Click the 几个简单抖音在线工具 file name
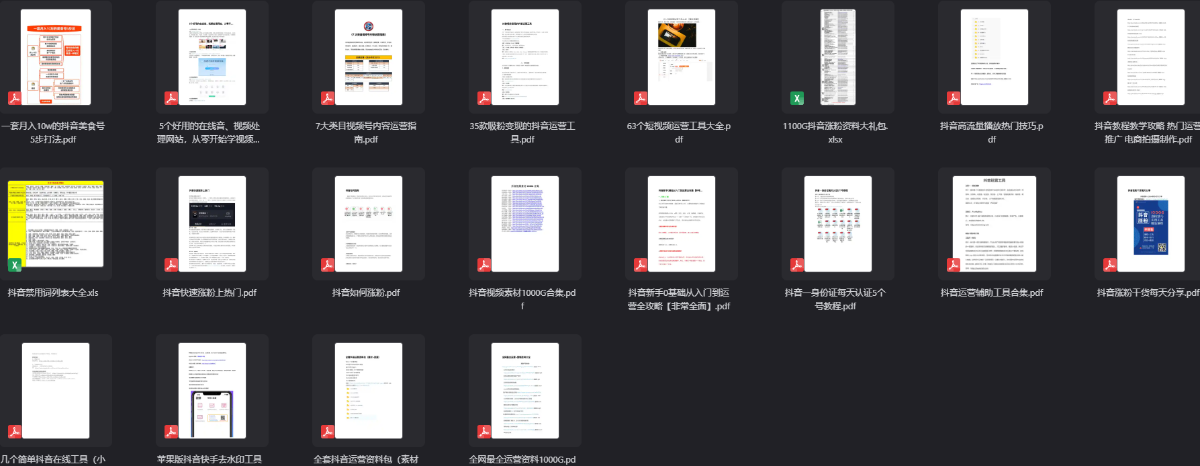 (x=54, y=459)
